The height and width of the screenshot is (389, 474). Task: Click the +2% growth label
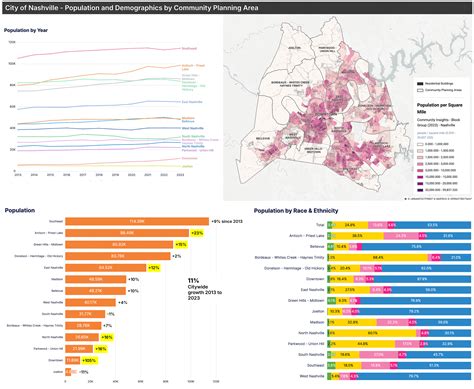click(x=176, y=256)
